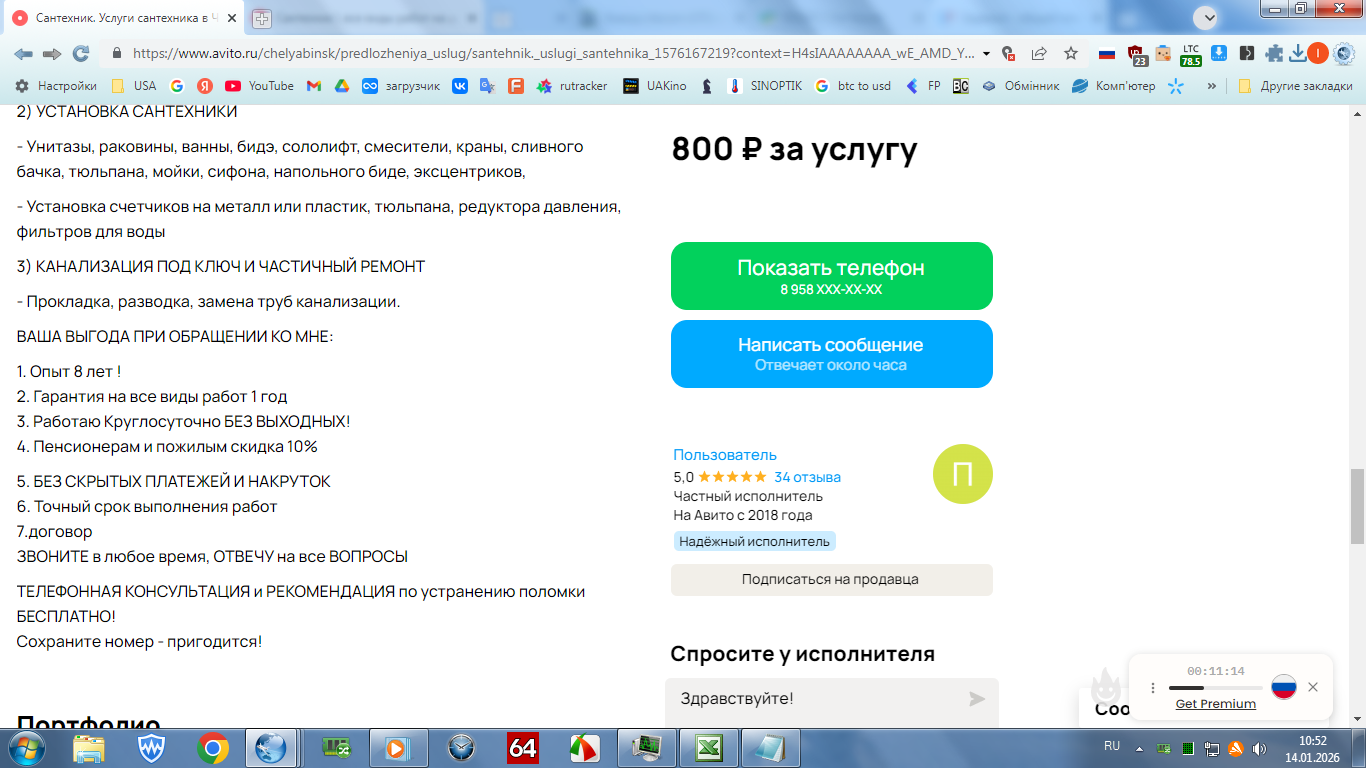Click Подписаться на продавца button

pos(832,580)
